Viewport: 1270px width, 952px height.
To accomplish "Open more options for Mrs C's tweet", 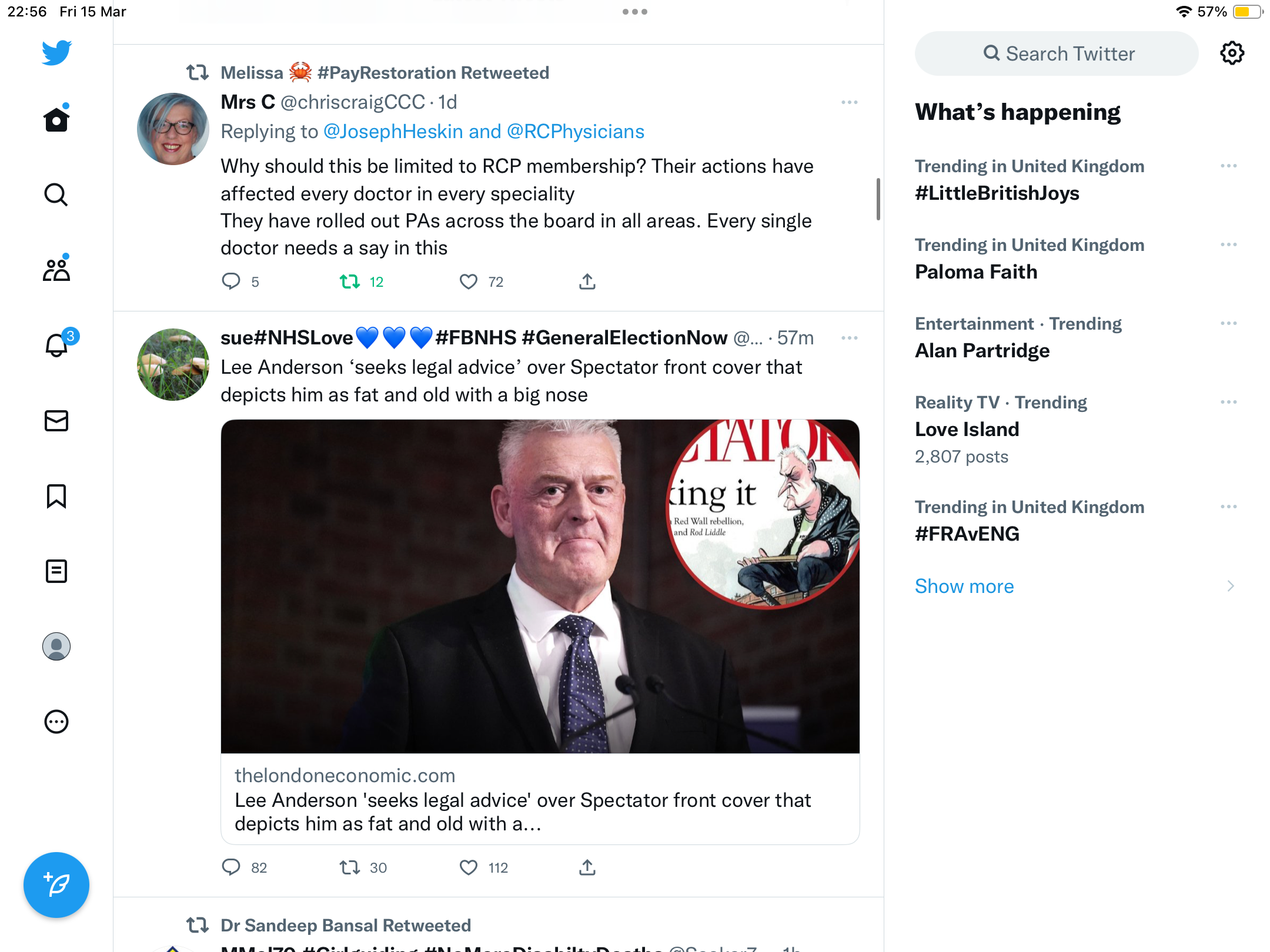I will 849,102.
